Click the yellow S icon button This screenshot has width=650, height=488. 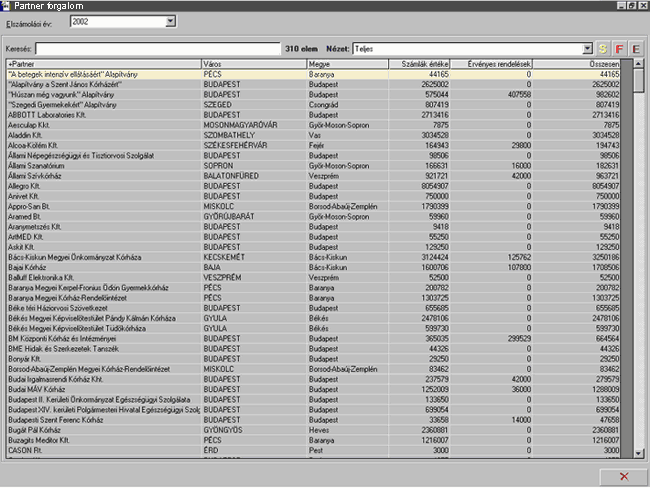tap(603, 49)
